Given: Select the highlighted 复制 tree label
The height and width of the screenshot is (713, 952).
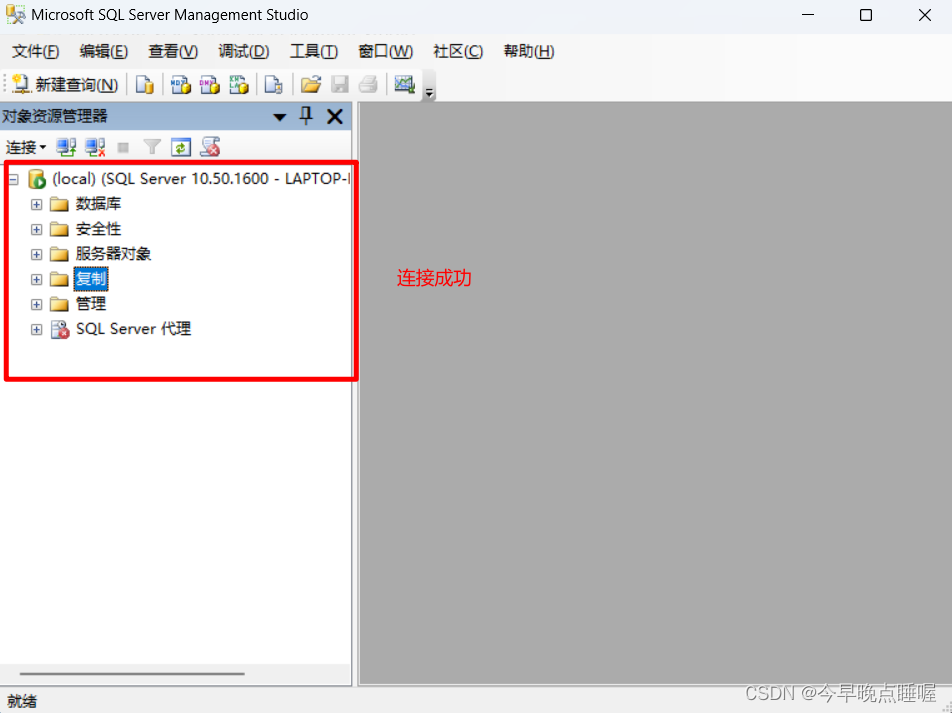Looking at the screenshot, I should 91,279.
